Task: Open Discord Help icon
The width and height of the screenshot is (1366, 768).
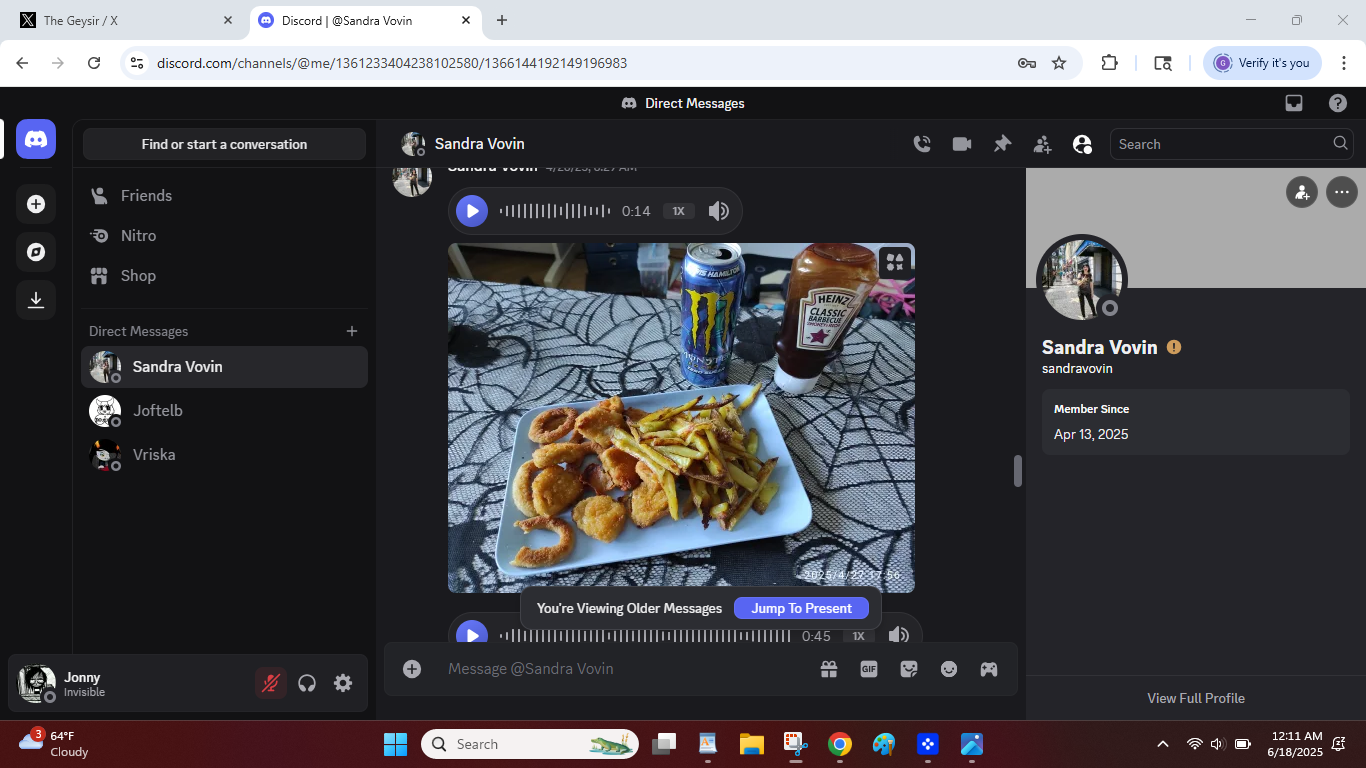Action: [x=1338, y=103]
